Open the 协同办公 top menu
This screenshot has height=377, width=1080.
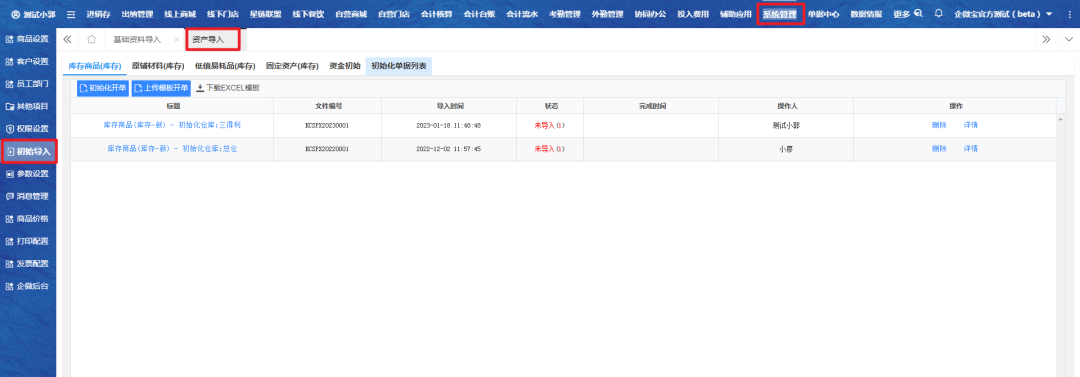[x=650, y=14]
